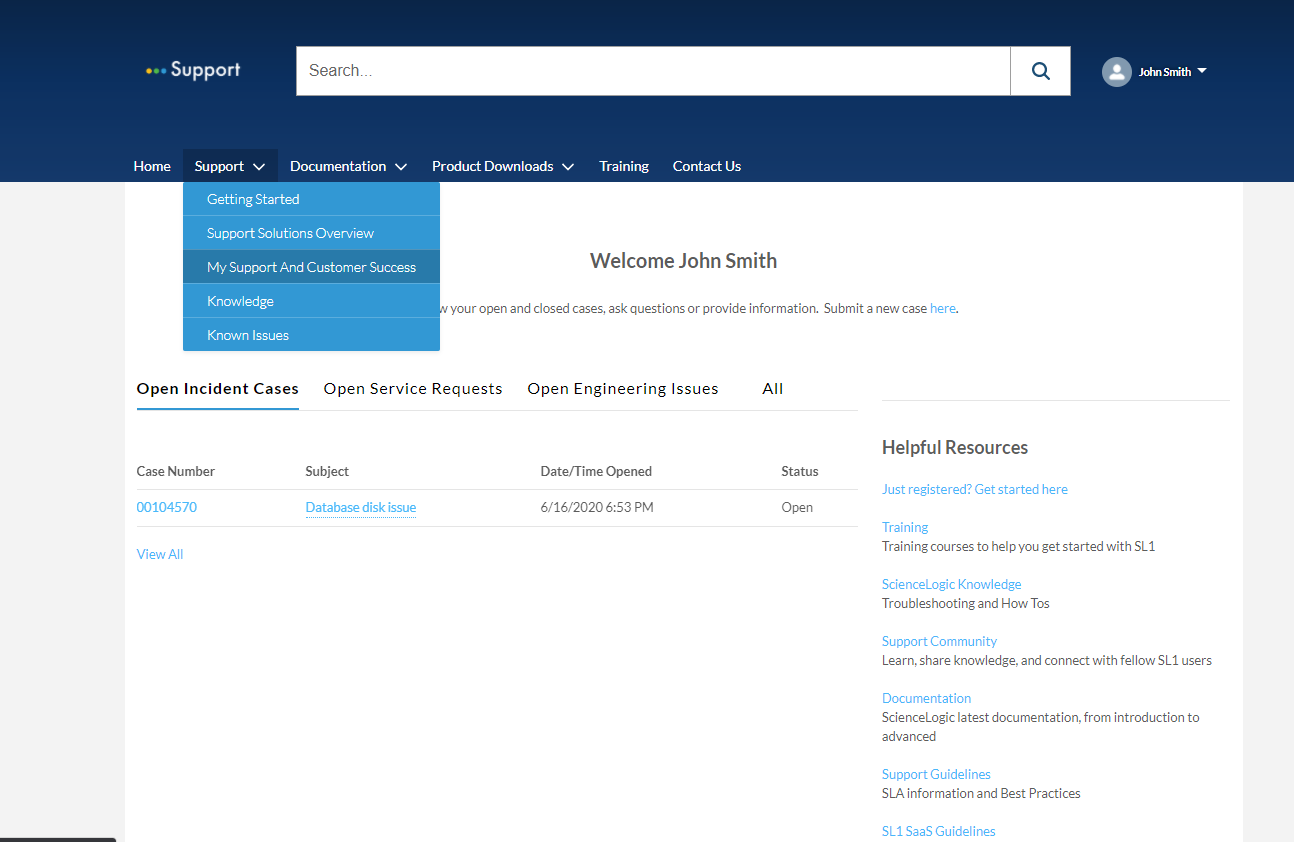This screenshot has width=1294, height=842.
Task: Click the Support logo in header
Action: tap(193, 70)
